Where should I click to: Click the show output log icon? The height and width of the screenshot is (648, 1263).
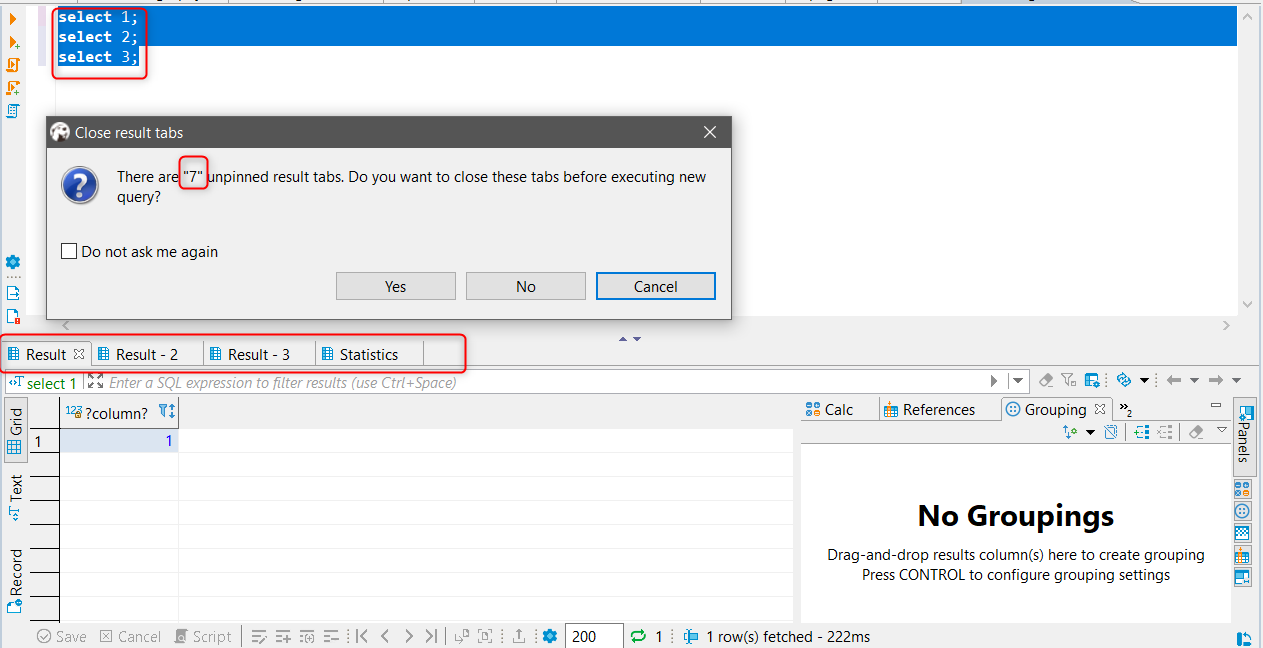click(13, 293)
